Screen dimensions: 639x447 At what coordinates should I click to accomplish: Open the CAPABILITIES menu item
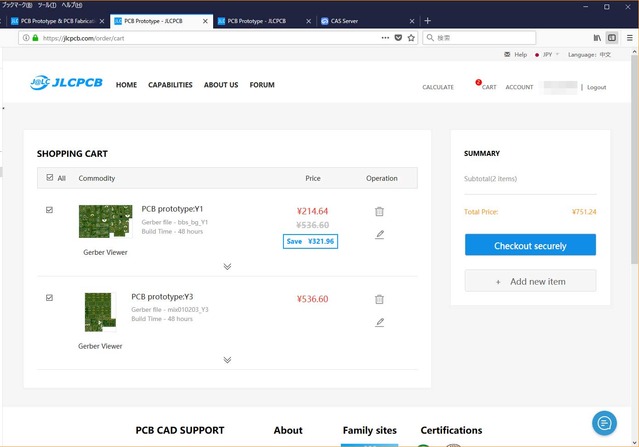coord(170,85)
